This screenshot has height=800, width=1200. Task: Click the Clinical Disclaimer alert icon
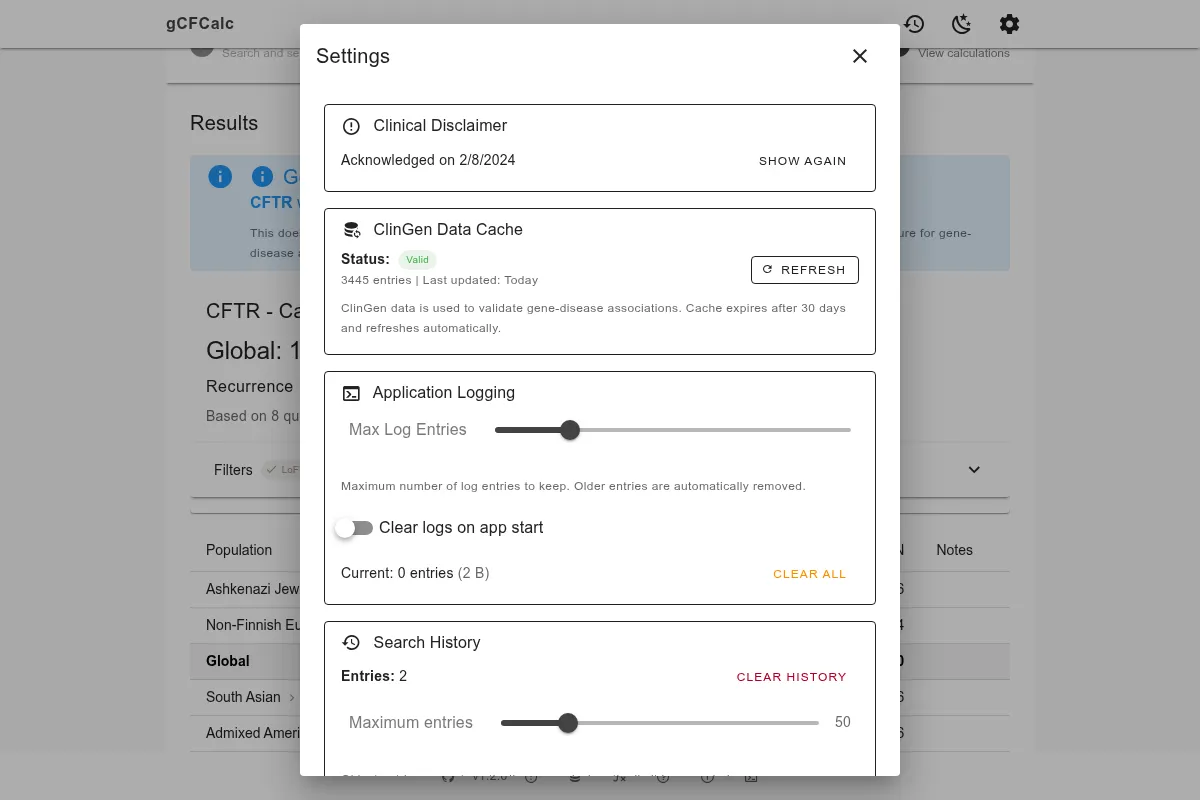[351, 126]
